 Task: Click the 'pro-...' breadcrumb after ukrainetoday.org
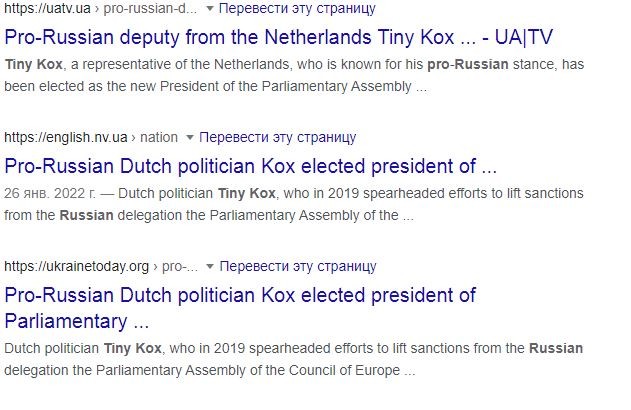tap(180, 266)
